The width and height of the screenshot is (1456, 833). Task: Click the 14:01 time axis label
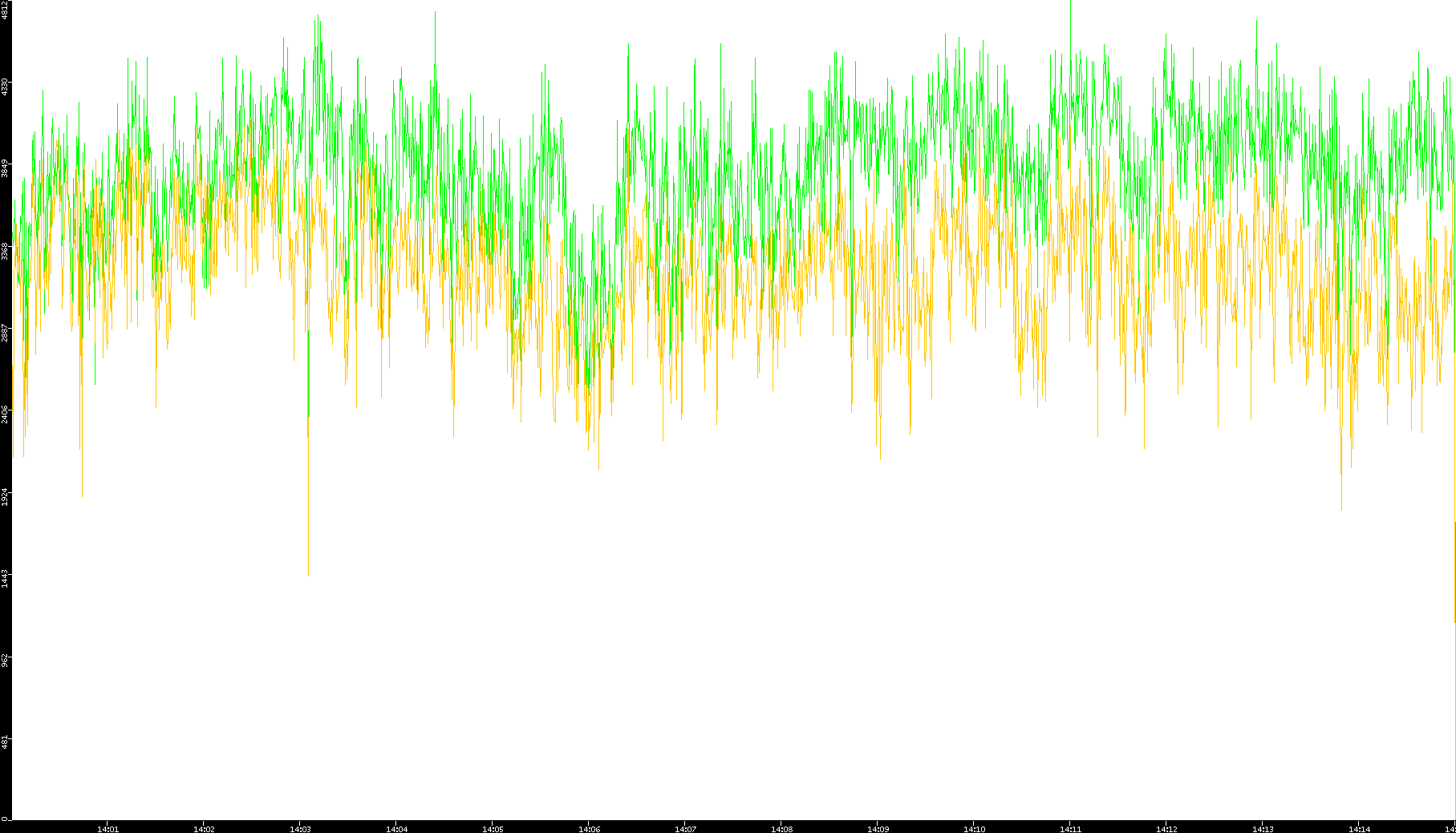pyautogui.click(x=107, y=828)
